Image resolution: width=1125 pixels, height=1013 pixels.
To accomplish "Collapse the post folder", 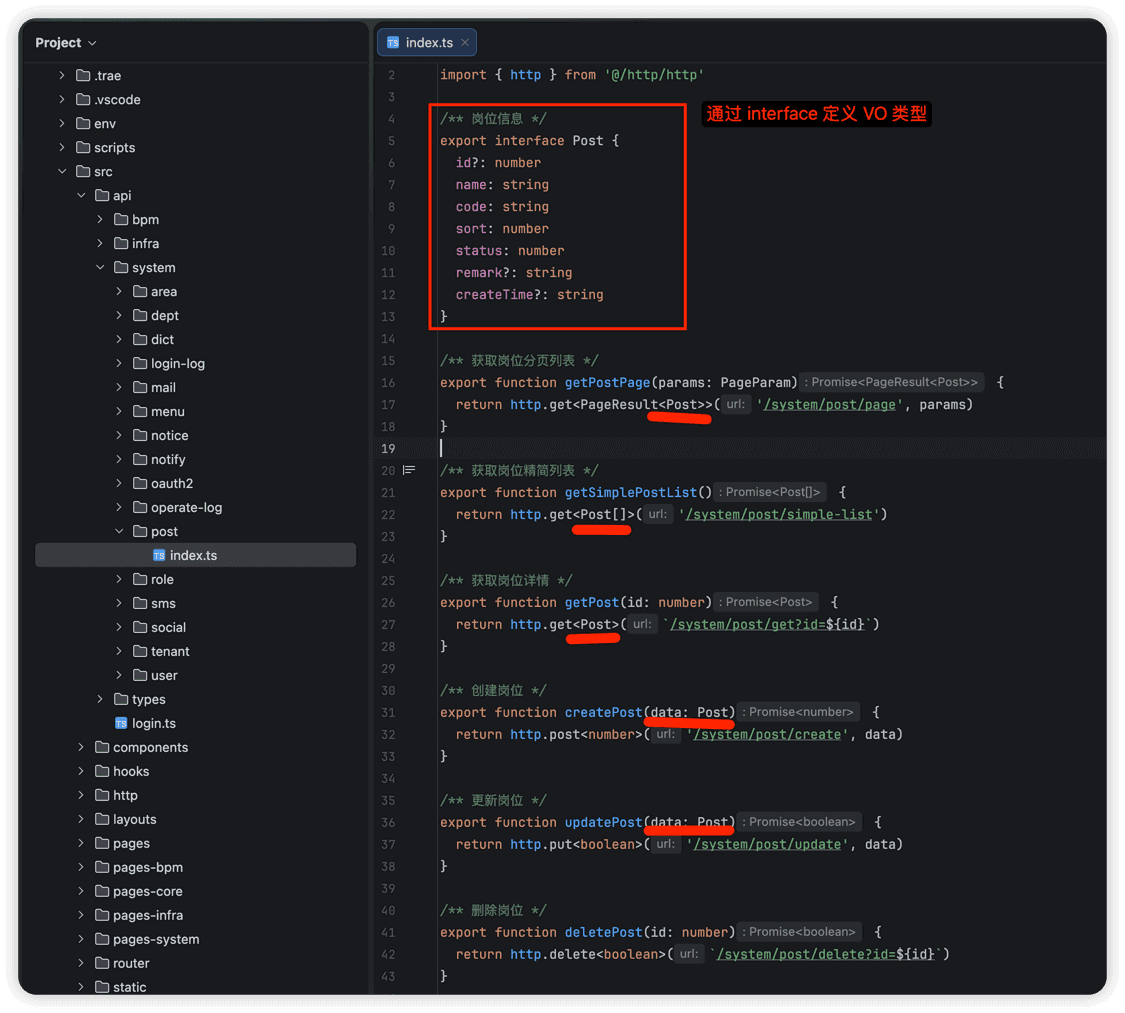I will tap(119, 531).
